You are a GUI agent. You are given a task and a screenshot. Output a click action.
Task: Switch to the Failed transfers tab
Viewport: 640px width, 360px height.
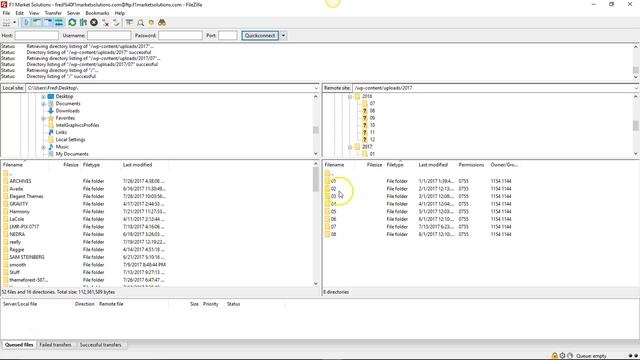coord(55,345)
